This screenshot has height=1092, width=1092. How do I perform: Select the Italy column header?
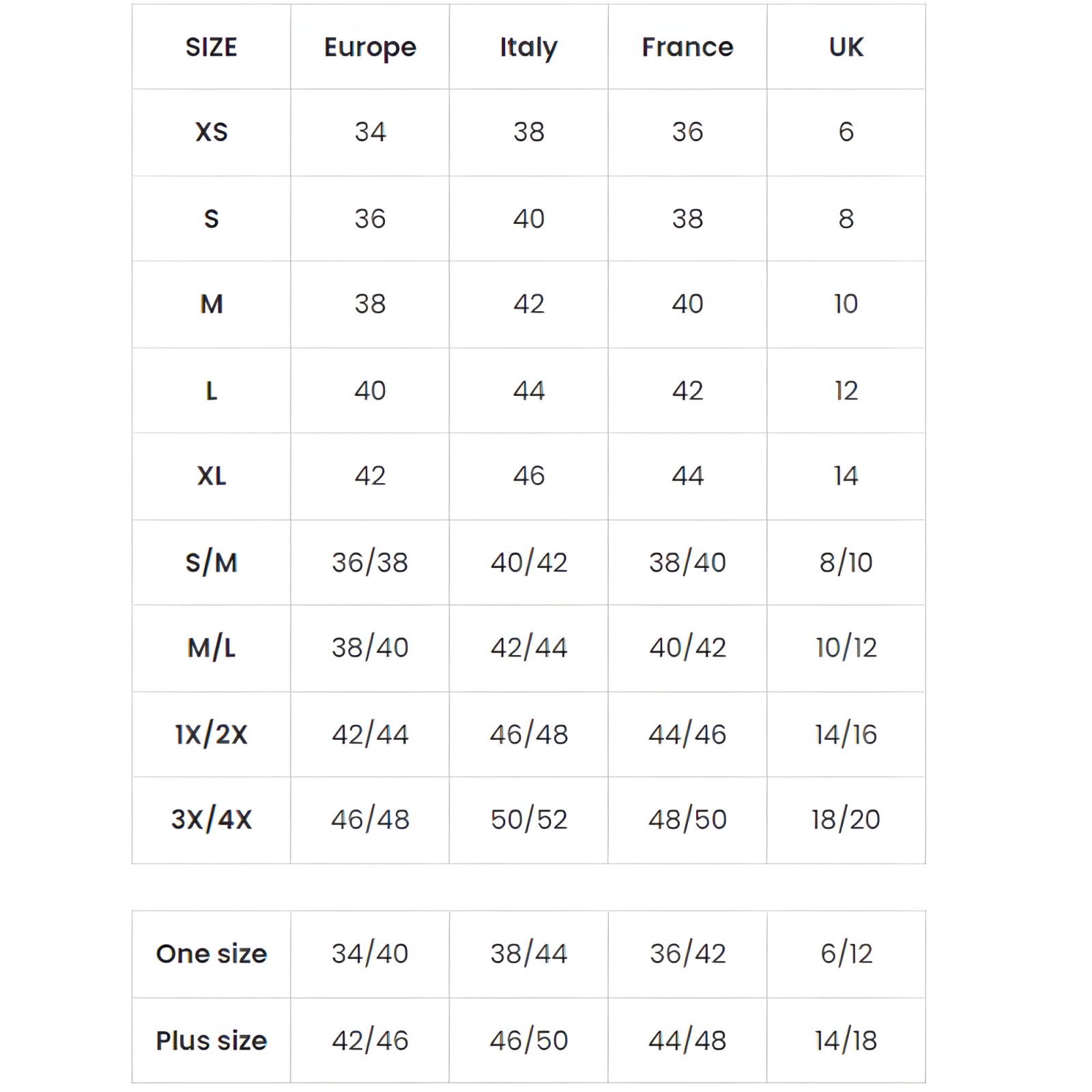pos(528,47)
